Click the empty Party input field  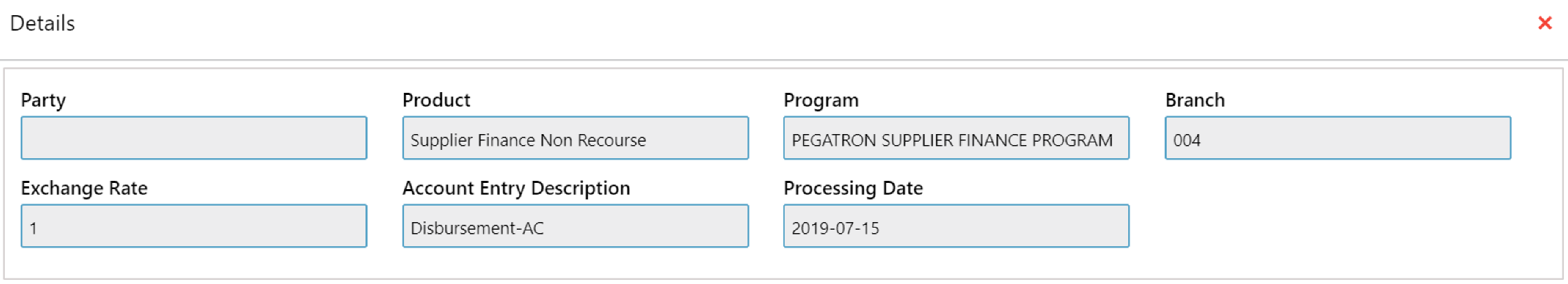click(x=193, y=138)
